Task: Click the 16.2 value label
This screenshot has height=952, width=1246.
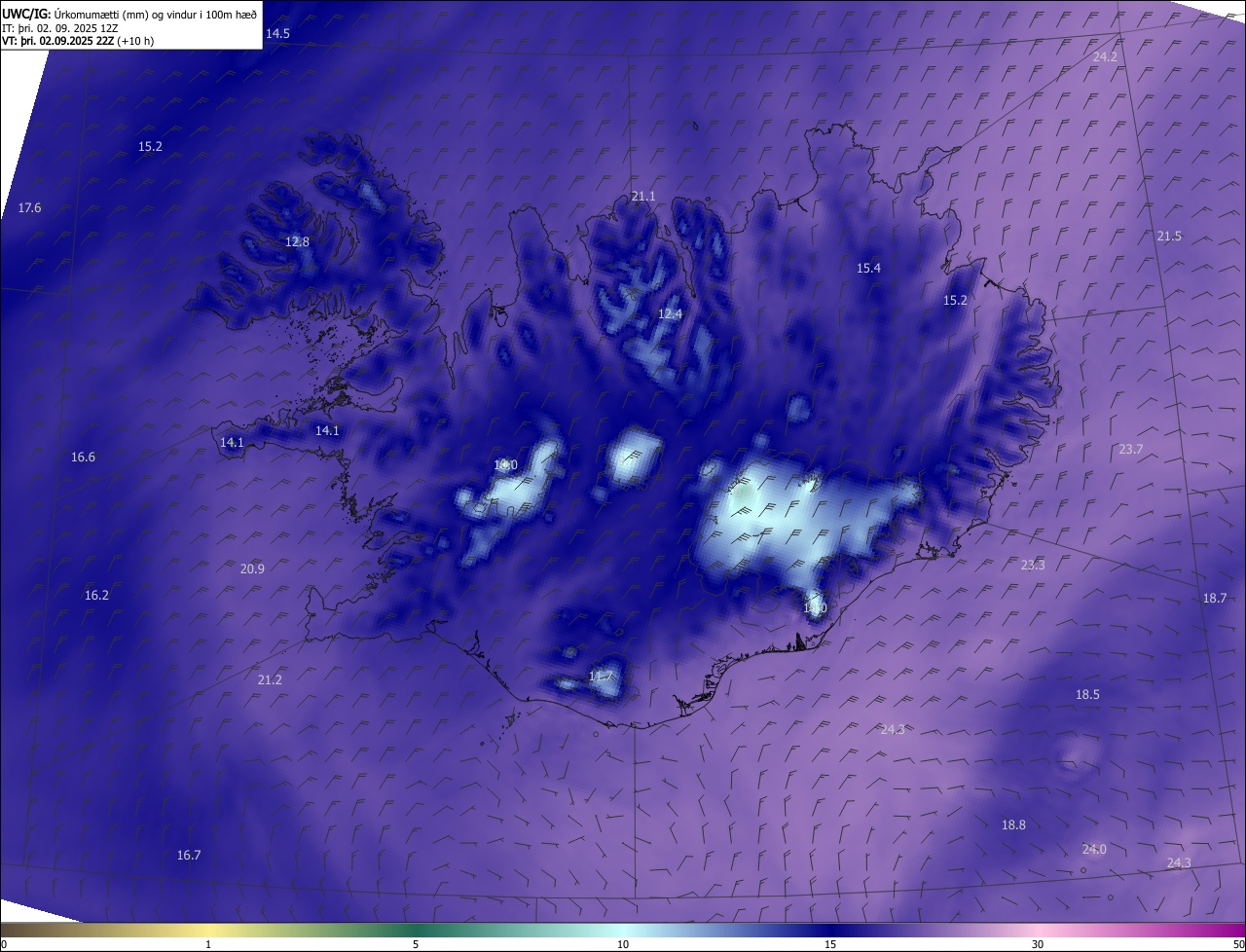Action: (96, 596)
